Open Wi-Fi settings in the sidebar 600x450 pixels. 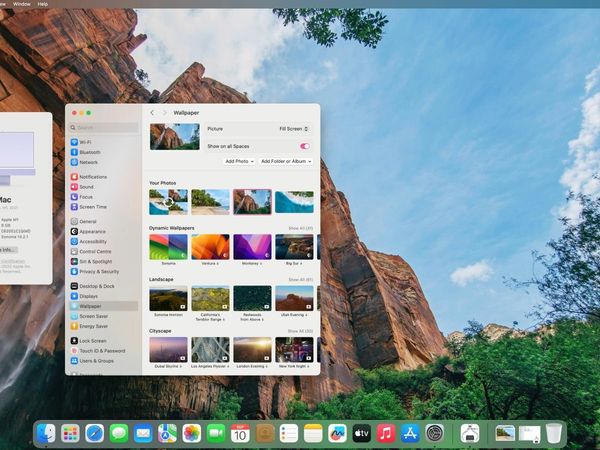click(x=81, y=142)
